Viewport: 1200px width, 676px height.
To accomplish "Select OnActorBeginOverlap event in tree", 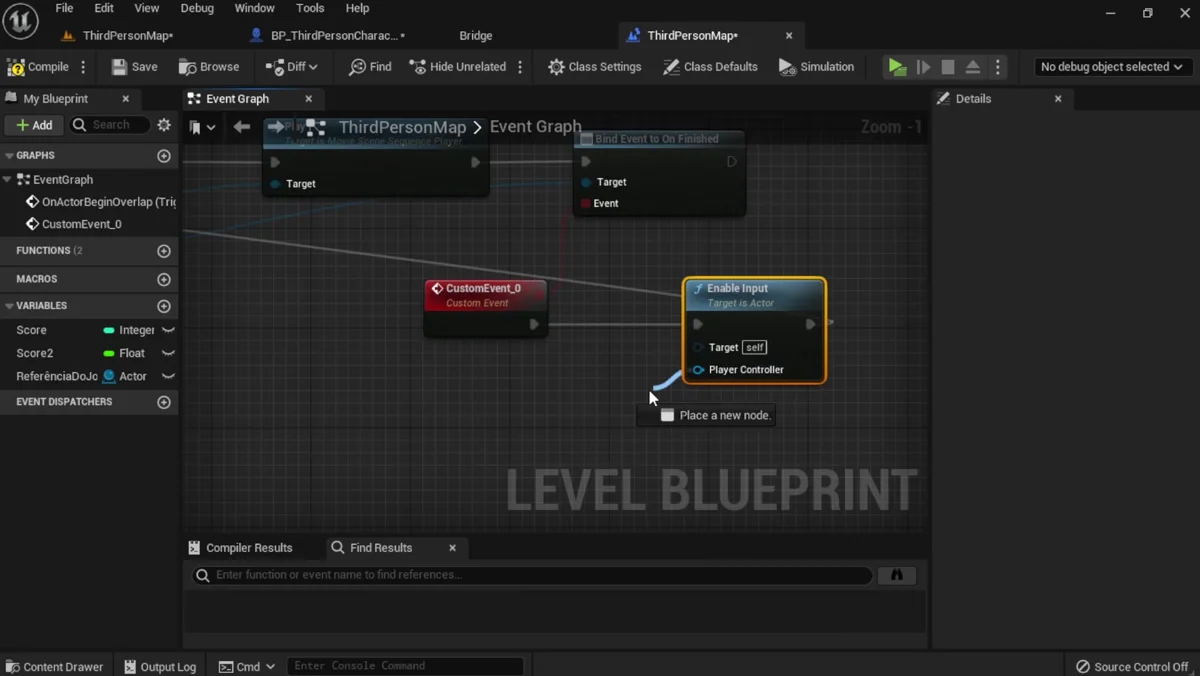I will point(100,202).
